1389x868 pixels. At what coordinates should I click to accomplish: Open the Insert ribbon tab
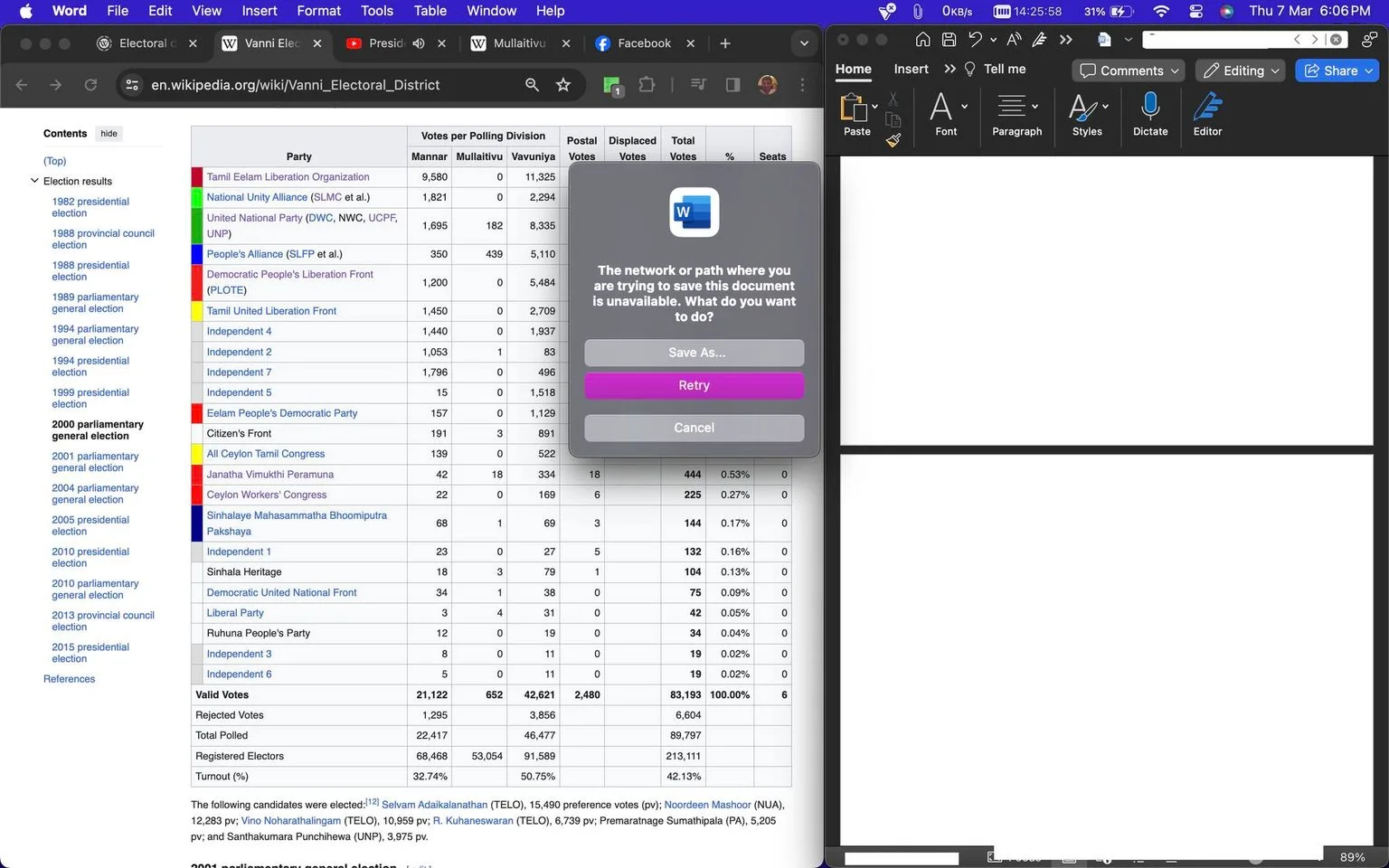tap(911, 69)
